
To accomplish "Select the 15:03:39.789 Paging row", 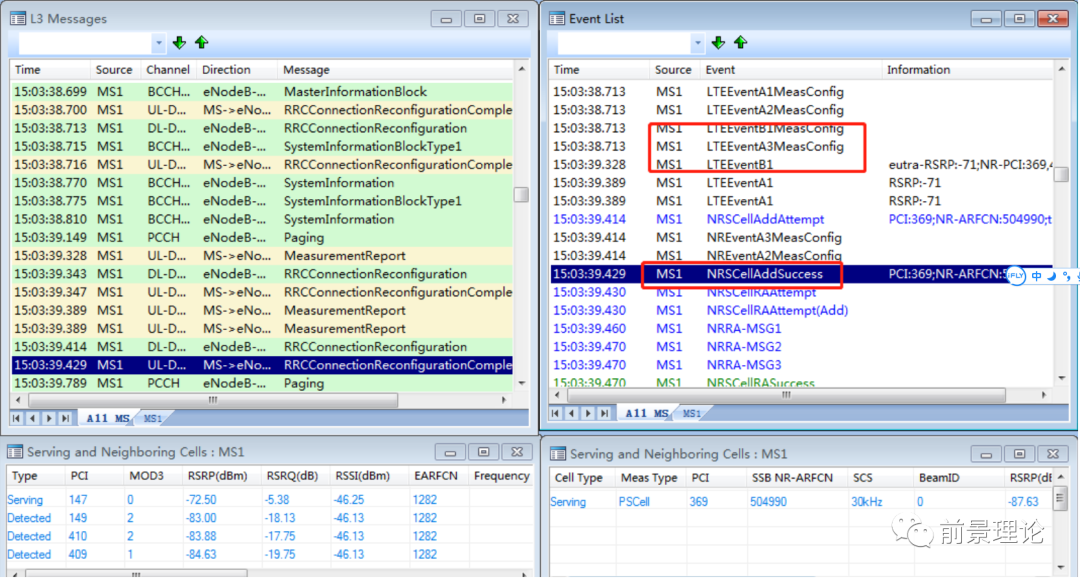I will pos(262,383).
